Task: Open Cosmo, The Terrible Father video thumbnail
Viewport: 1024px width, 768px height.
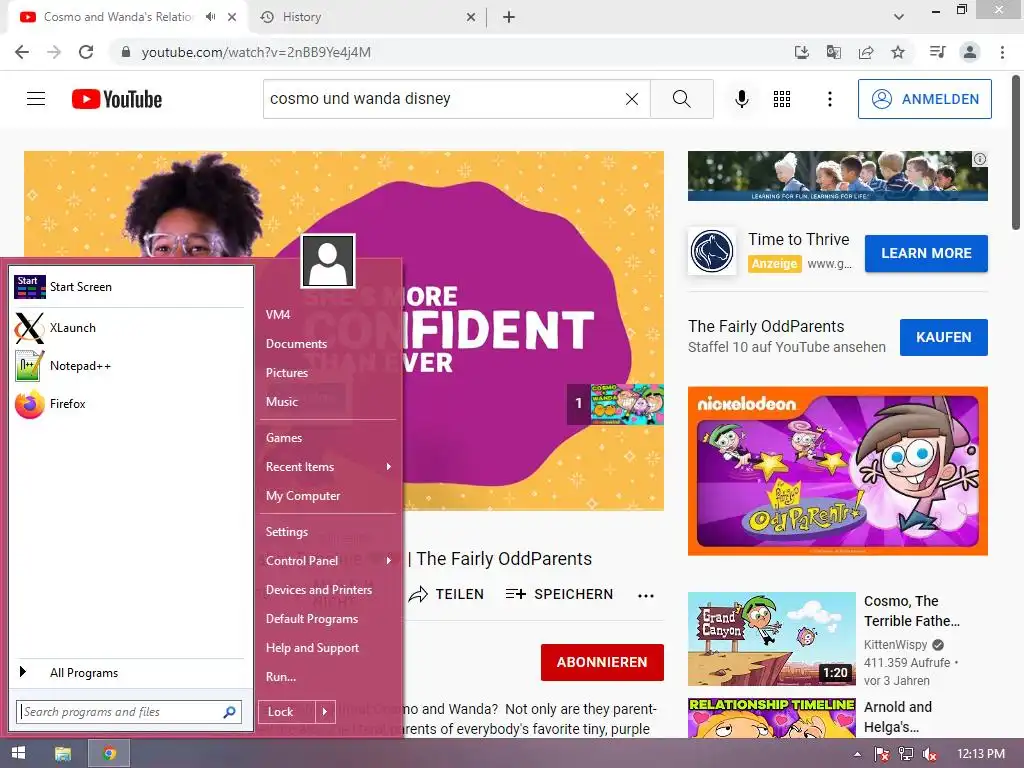Action: point(771,639)
